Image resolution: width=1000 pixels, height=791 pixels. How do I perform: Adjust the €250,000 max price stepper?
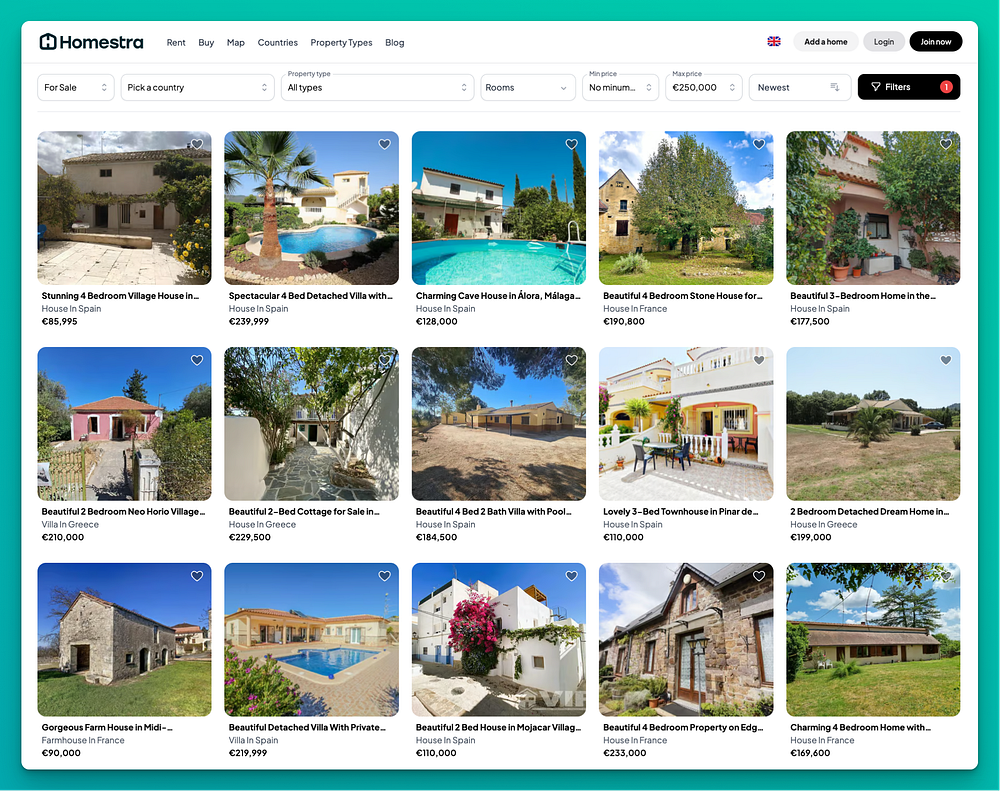coord(732,87)
